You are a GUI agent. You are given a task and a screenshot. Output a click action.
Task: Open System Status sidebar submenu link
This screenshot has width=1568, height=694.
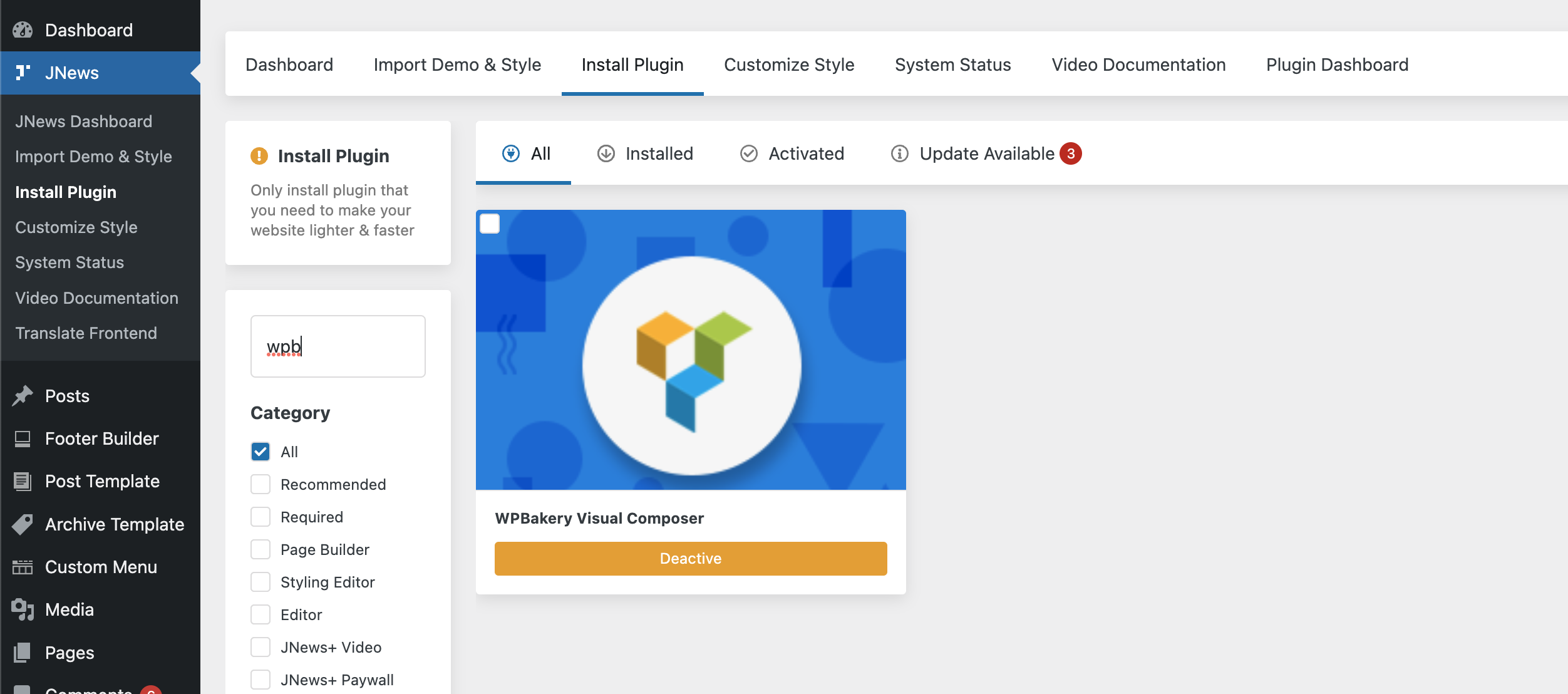[x=70, y=262]
